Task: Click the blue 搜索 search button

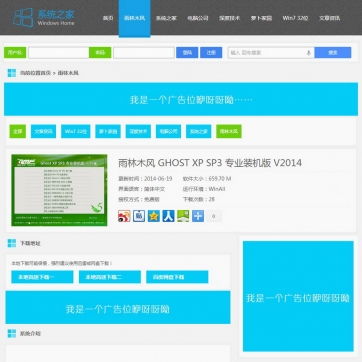Action: coord(333,53)
